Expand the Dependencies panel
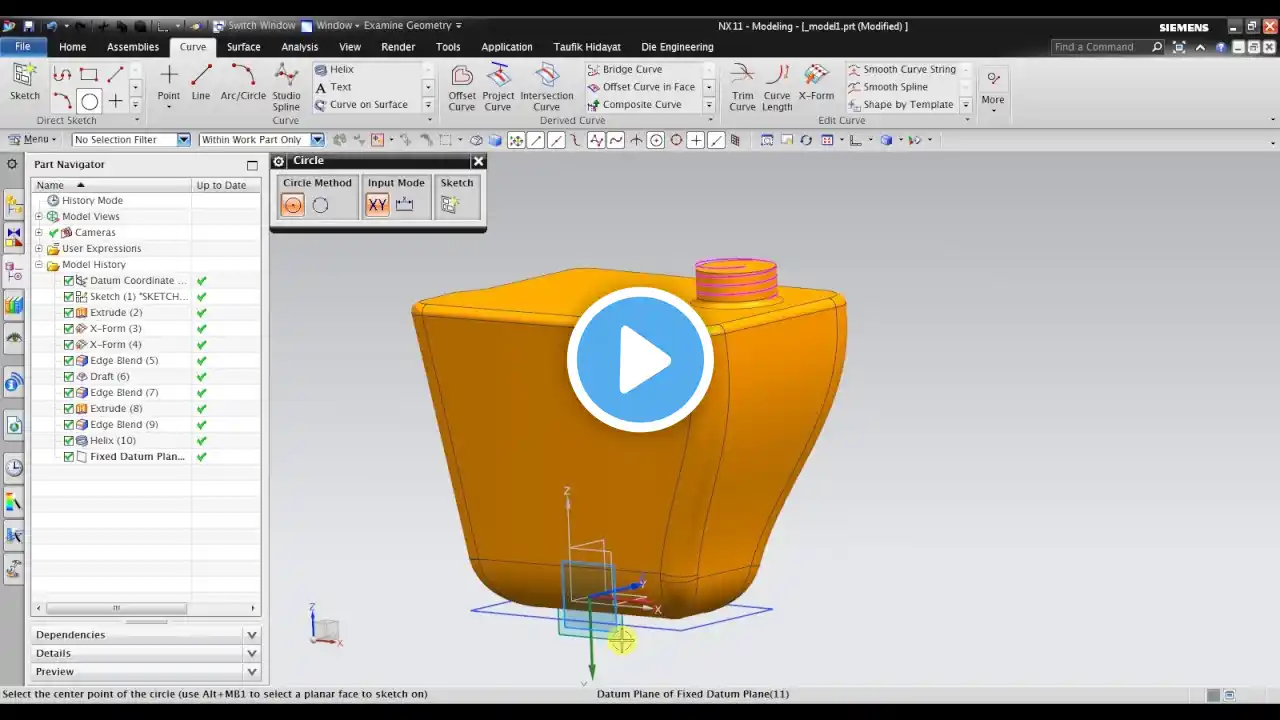Image resolution: width=1280 pixels, height=720 pixels. point(146,634)
